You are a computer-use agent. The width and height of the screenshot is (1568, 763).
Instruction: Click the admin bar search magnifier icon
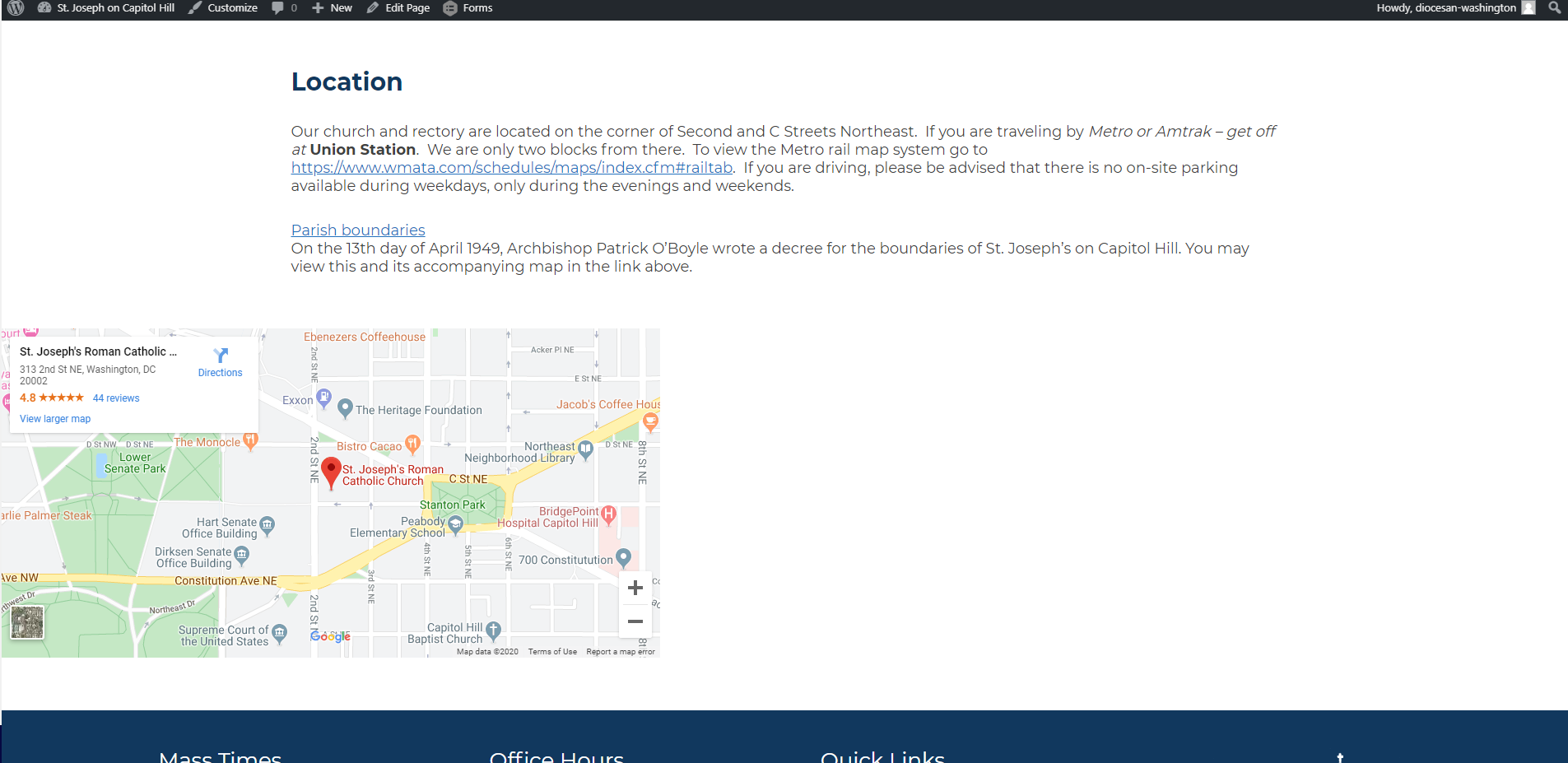point(1554,8)
